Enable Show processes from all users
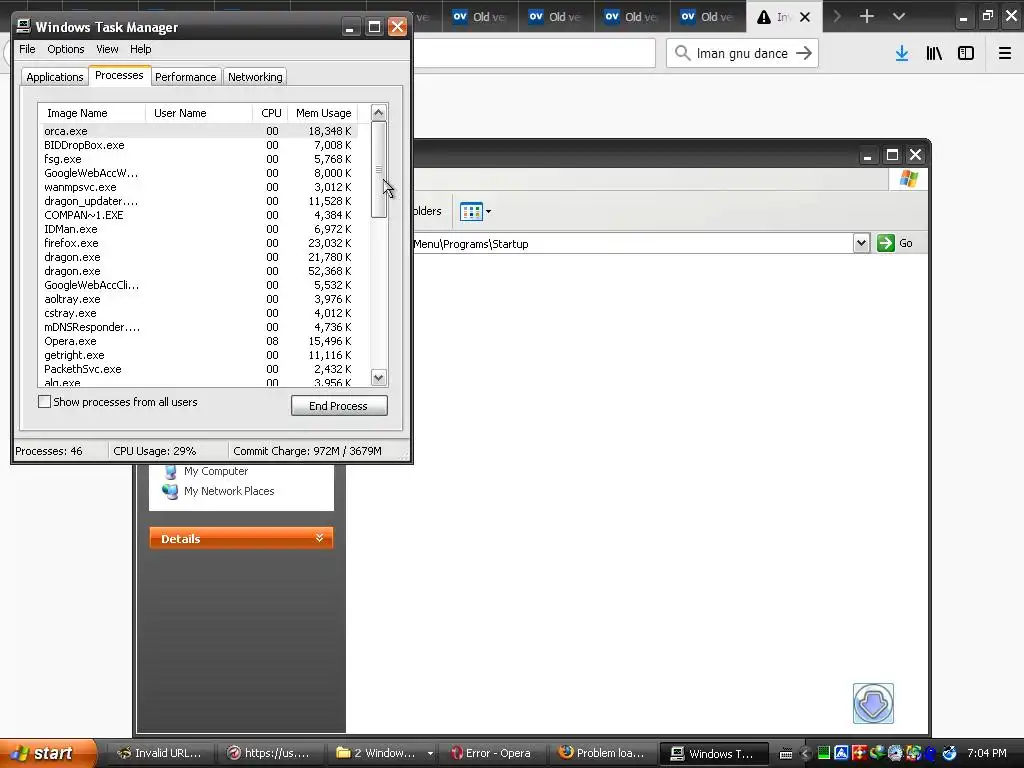This screenshot has height=768, width=1024. coord(44,402)
